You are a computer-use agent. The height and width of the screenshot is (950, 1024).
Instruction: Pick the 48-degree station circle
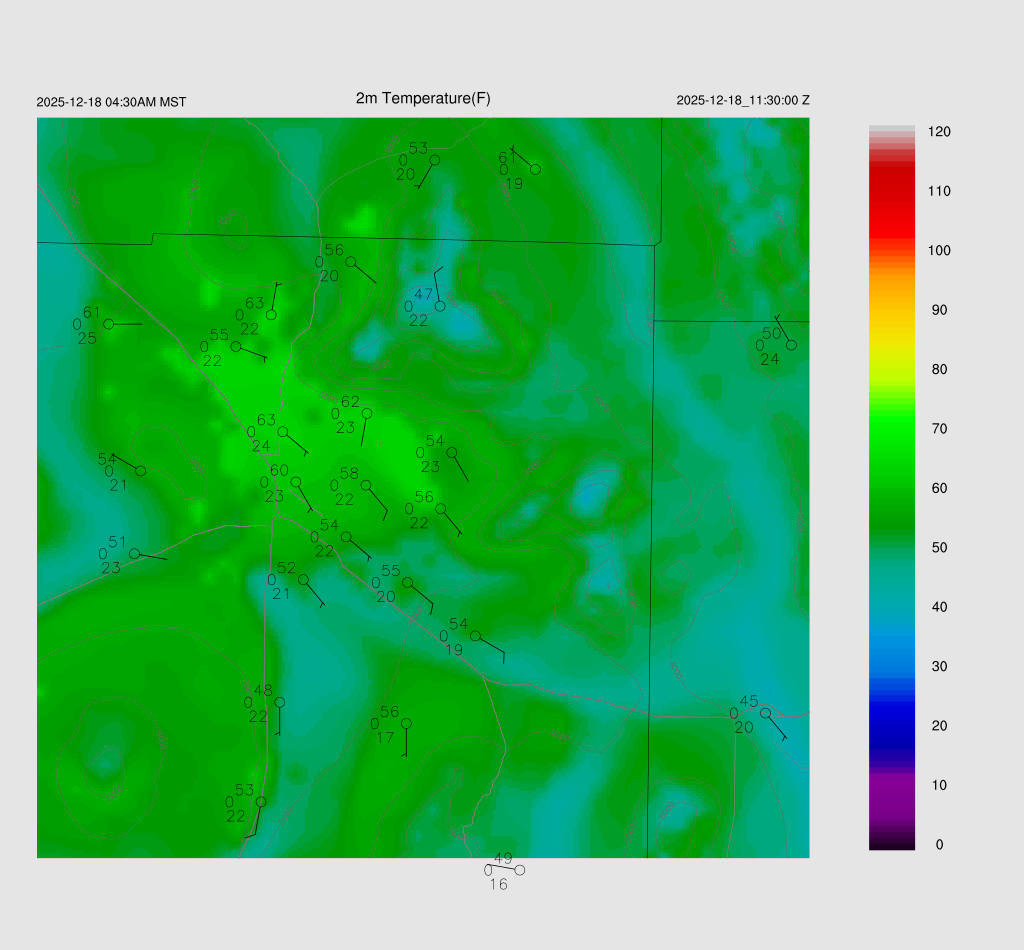point(280,702)
